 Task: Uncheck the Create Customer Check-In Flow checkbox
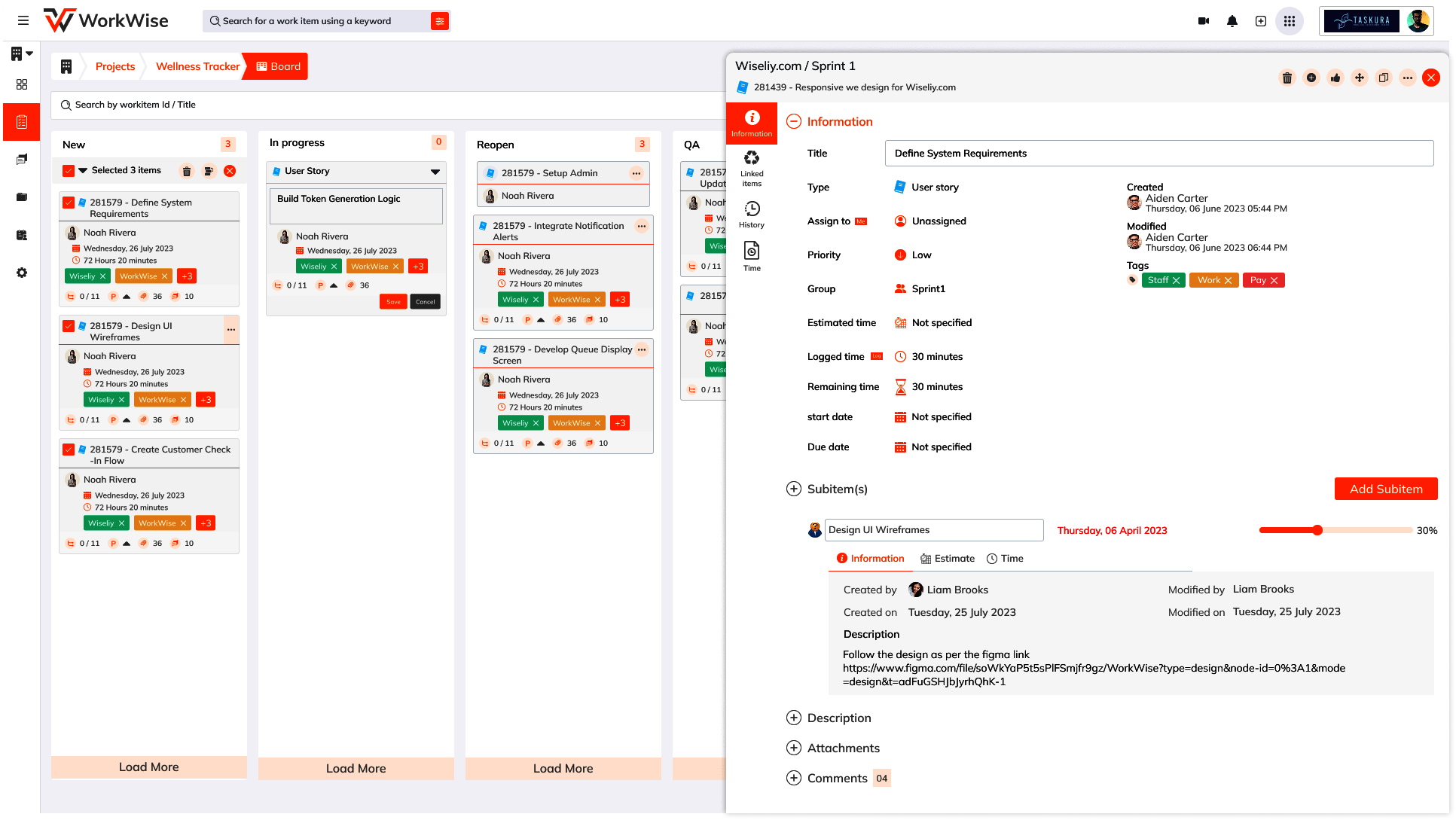[x=69, y=450]
